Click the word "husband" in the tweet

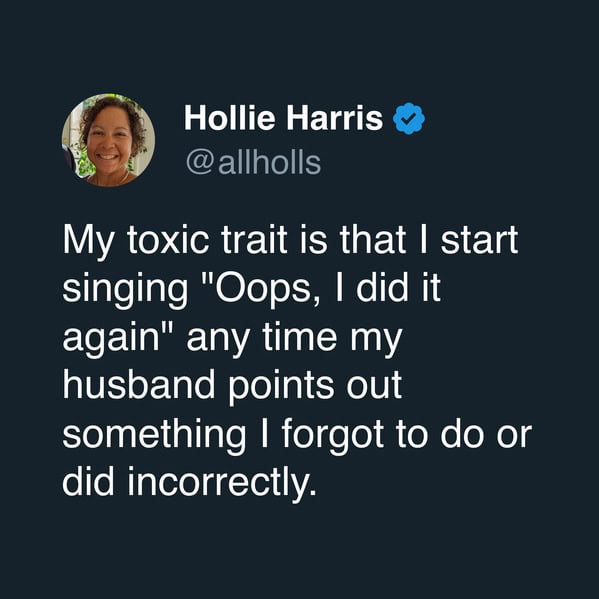tap(139, 384)
